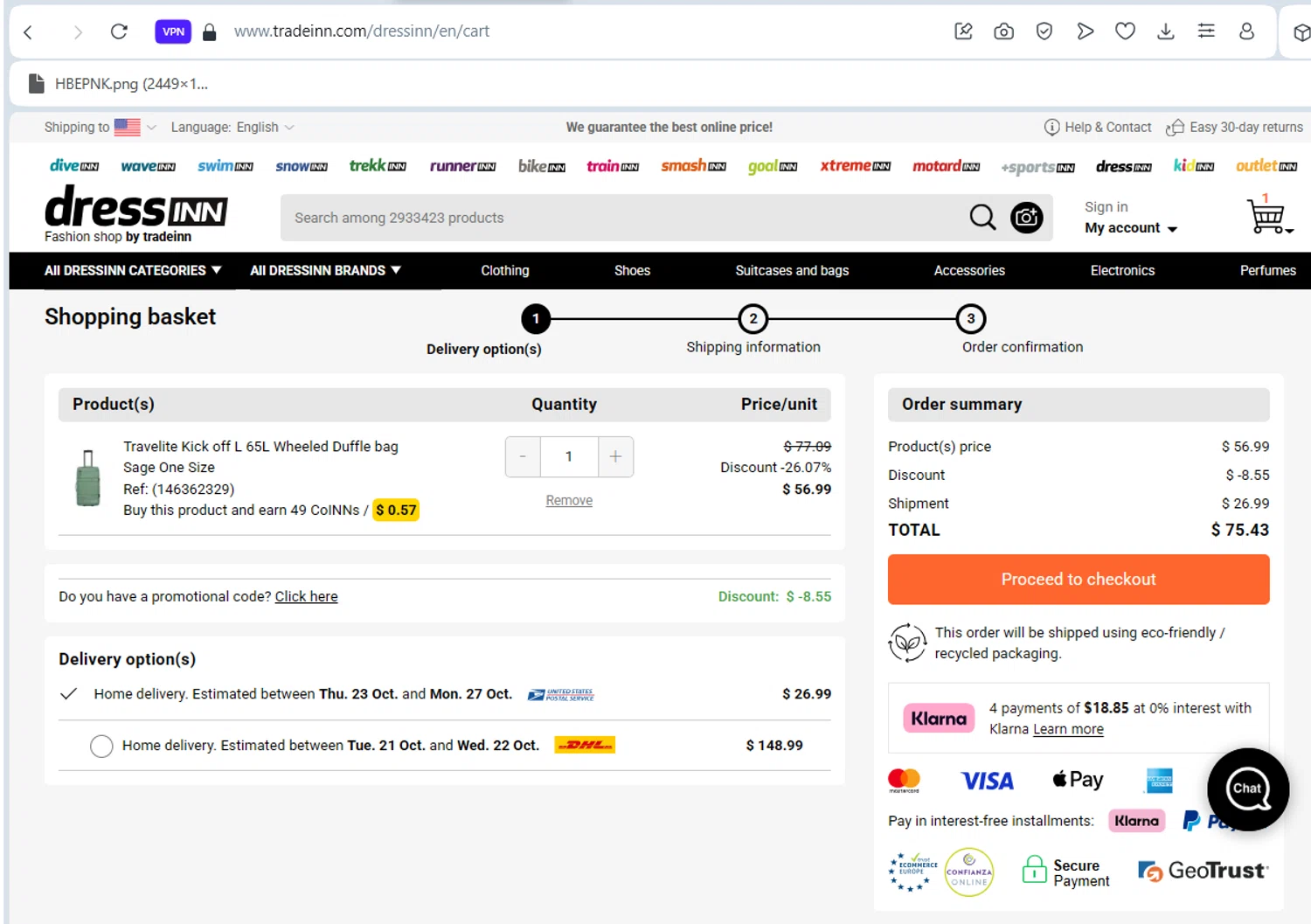The height and width of the screenshot is (924, 1311).
Task: Open the runnerinn store logo
Action: pos(462,166)
